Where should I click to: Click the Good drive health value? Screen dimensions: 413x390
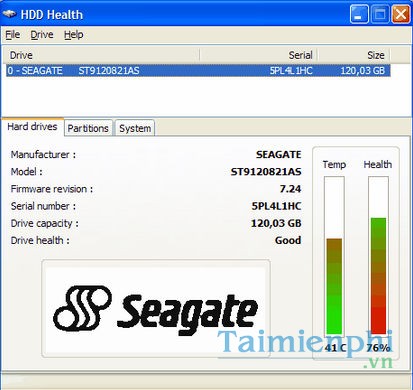click(x=288, y=240)
